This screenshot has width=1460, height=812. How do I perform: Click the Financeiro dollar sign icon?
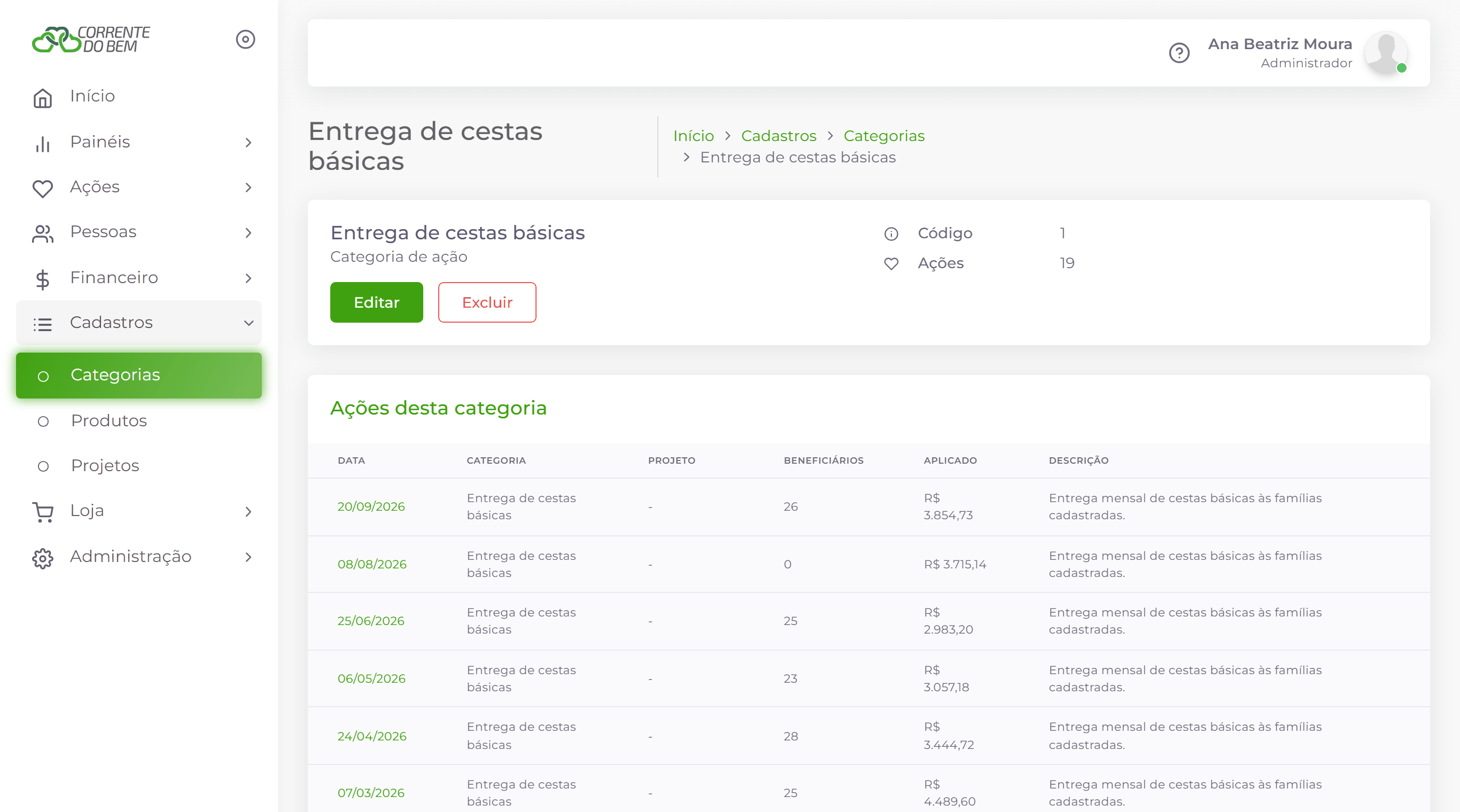point(43,279)
